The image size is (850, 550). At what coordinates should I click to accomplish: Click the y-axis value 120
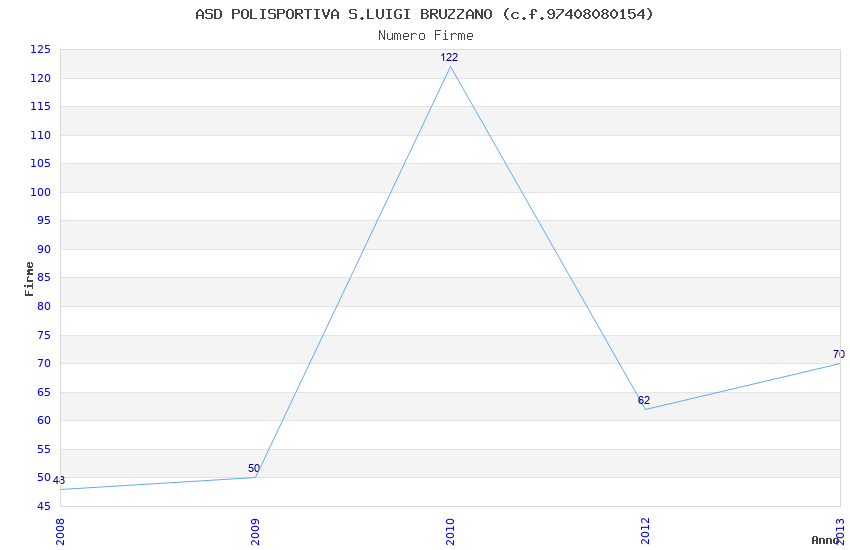point(40,79)
